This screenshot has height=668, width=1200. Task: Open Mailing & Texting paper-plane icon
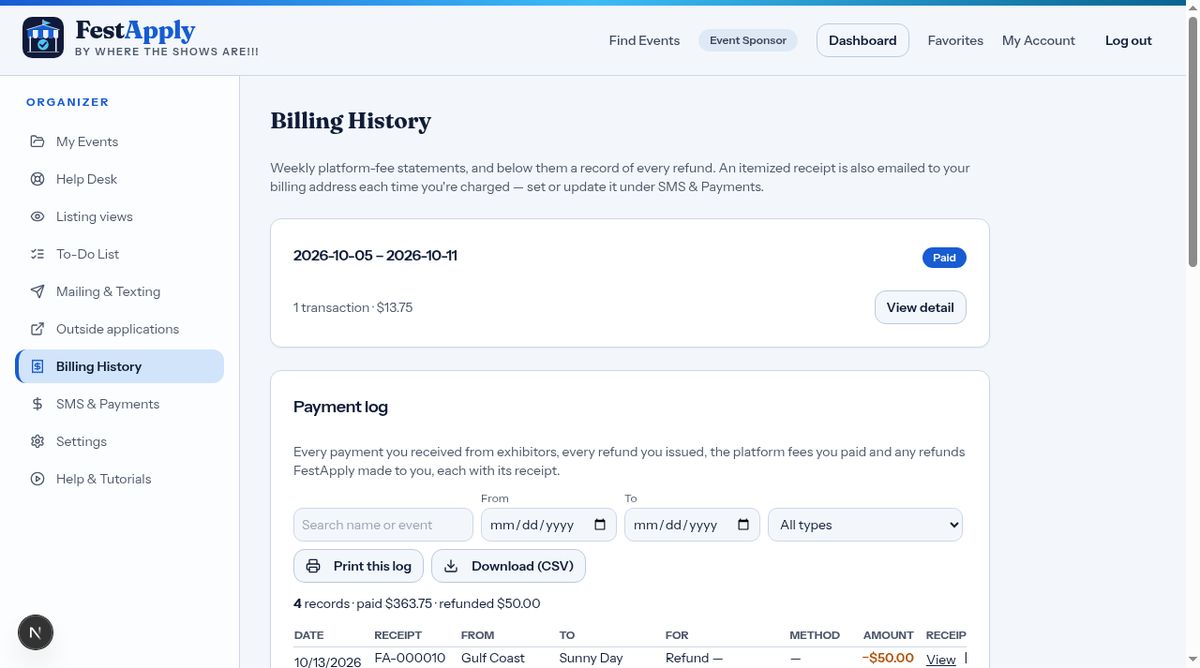(37, 291)
